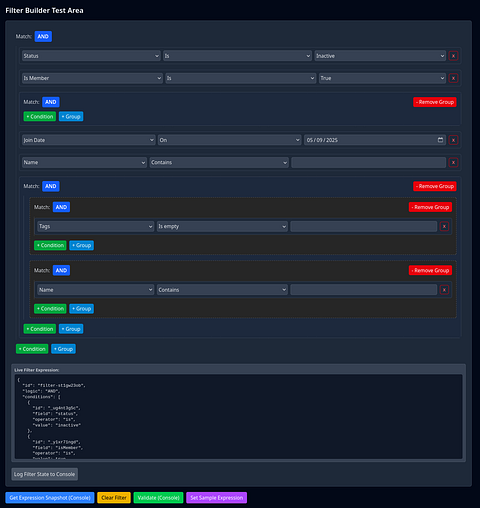Delete the Tags Is empty condition
The height and width of the screenshot is (508, 480).
(x=444, y=227)
